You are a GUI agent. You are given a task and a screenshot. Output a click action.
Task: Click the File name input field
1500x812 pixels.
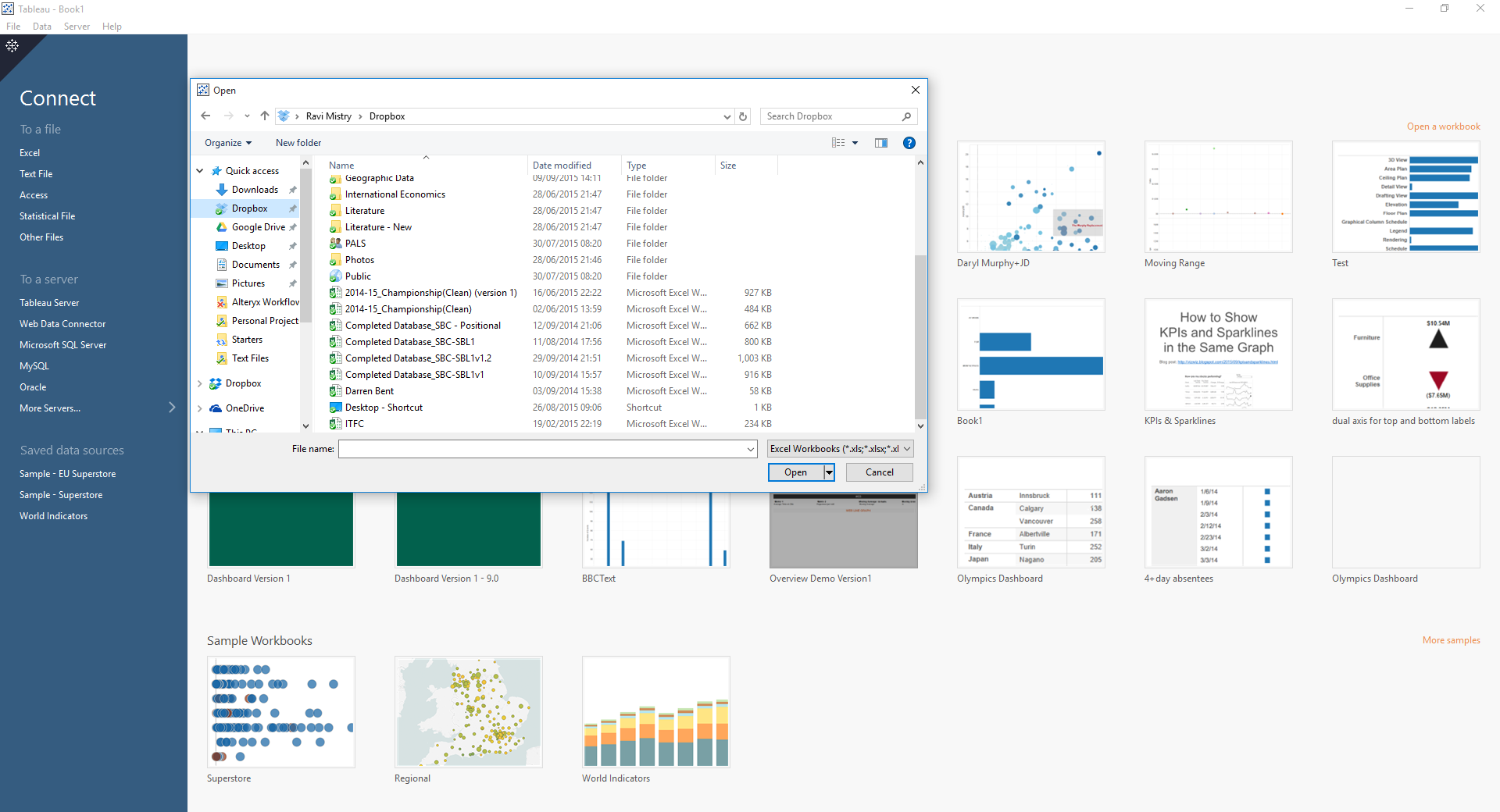coord(543,449)
